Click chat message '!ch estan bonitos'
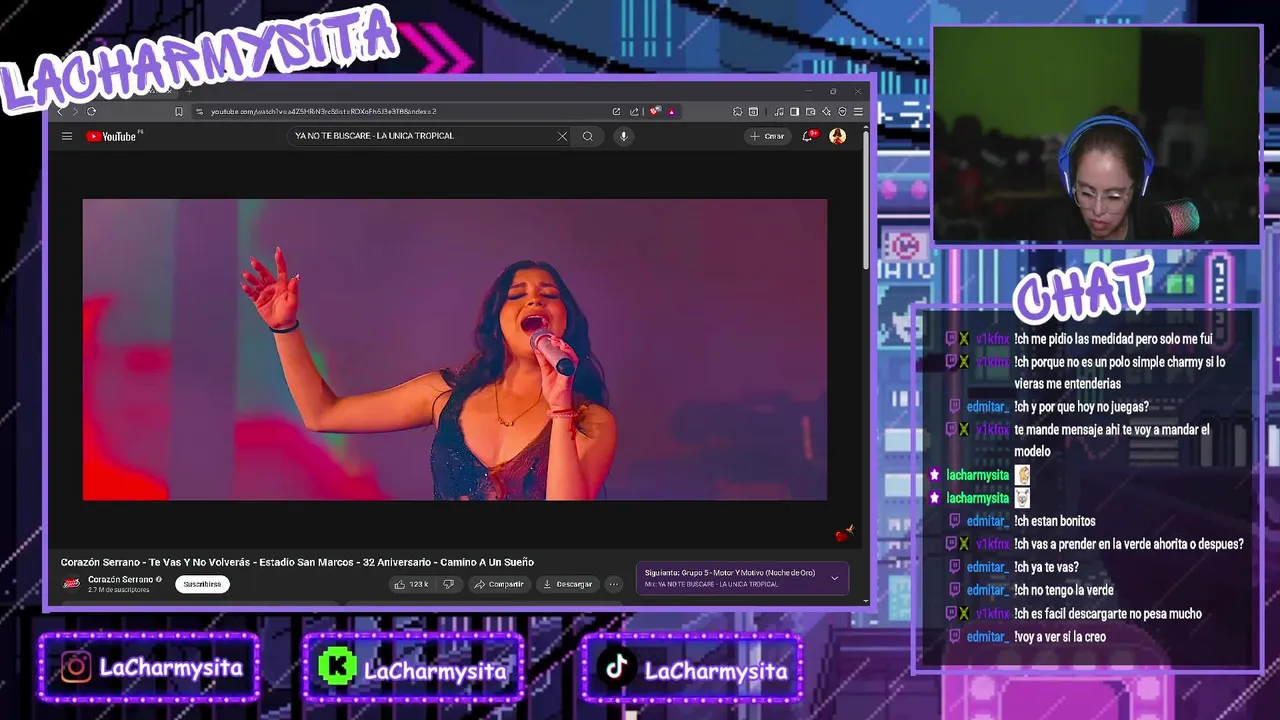This screenshot has height=720, width=1280. point(1055,521)
